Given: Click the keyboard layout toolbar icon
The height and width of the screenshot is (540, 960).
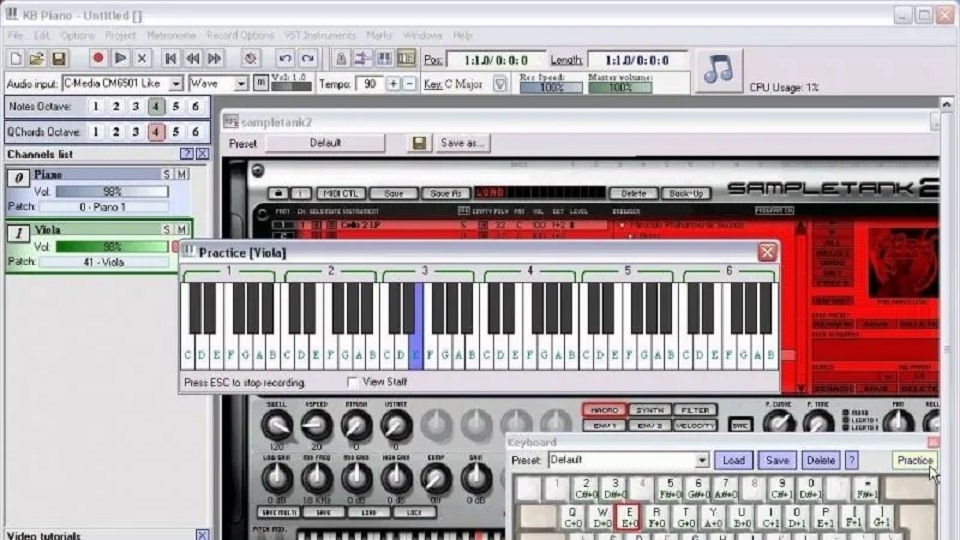Looking at the screenshot, I should pyautogui.click(x=384, y=58).
